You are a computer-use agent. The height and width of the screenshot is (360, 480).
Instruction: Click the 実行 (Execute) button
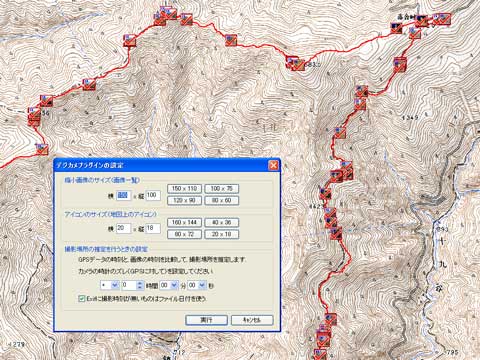pyautogui.click(x=207, y=320)
